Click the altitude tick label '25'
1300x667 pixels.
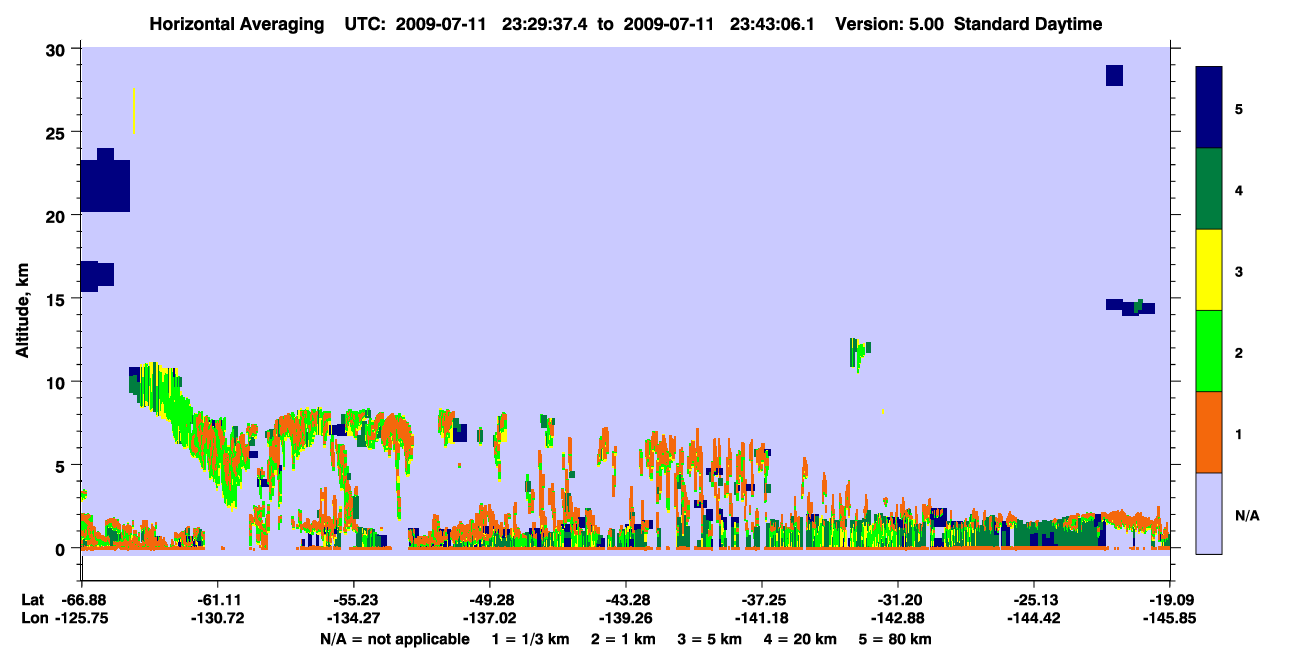tap(58, 132)
